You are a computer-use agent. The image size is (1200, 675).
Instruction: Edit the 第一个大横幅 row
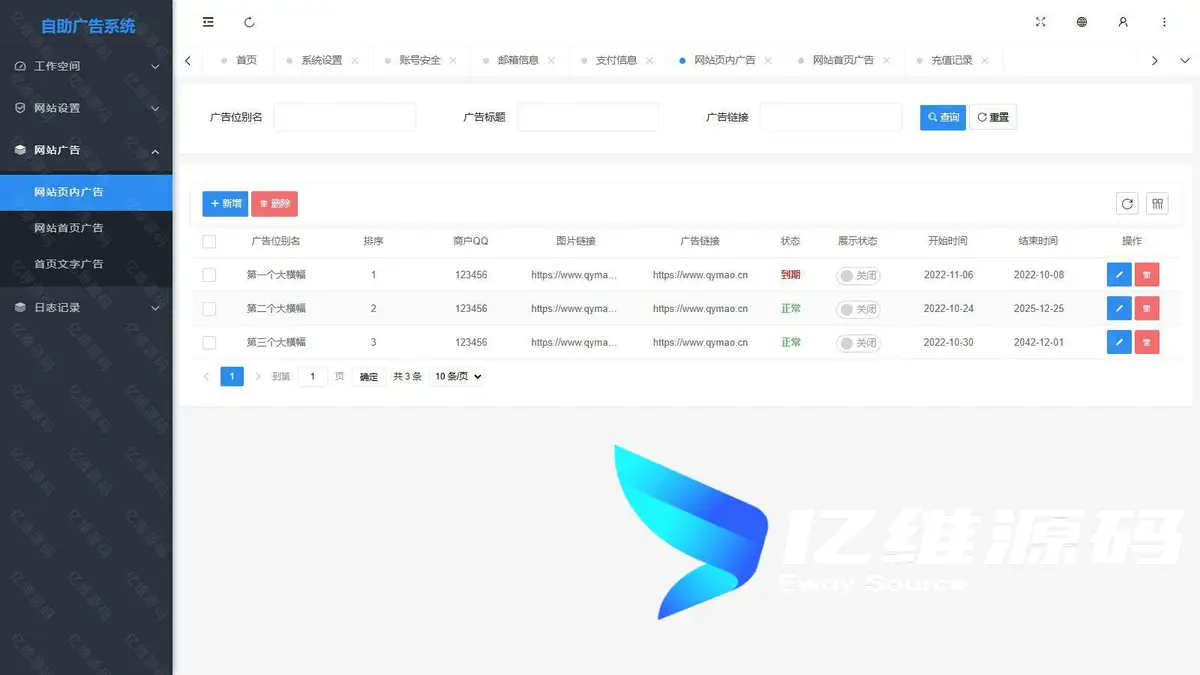click(1119, 275)
